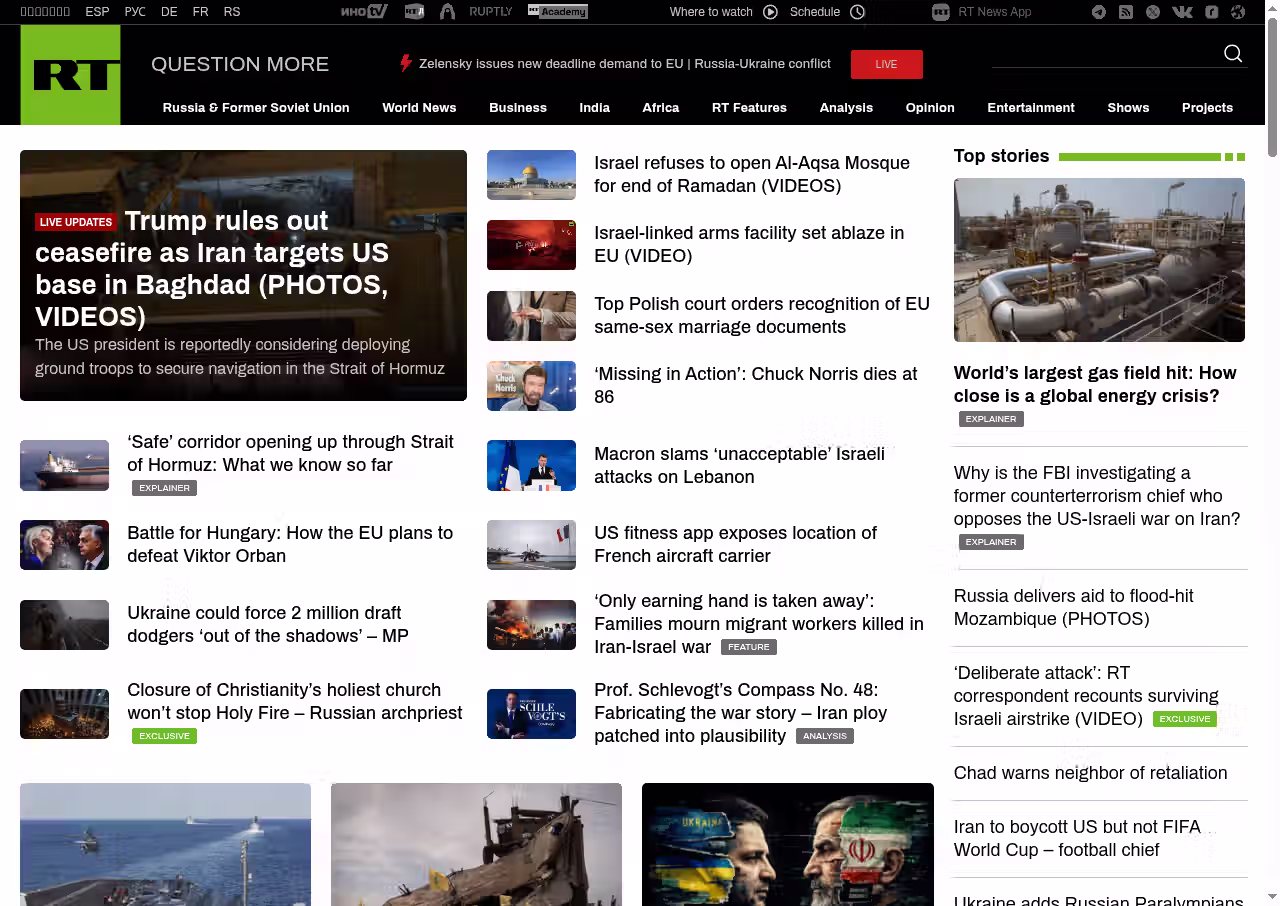
Task: Click the RT logo in the header
Action: (70, 75)
